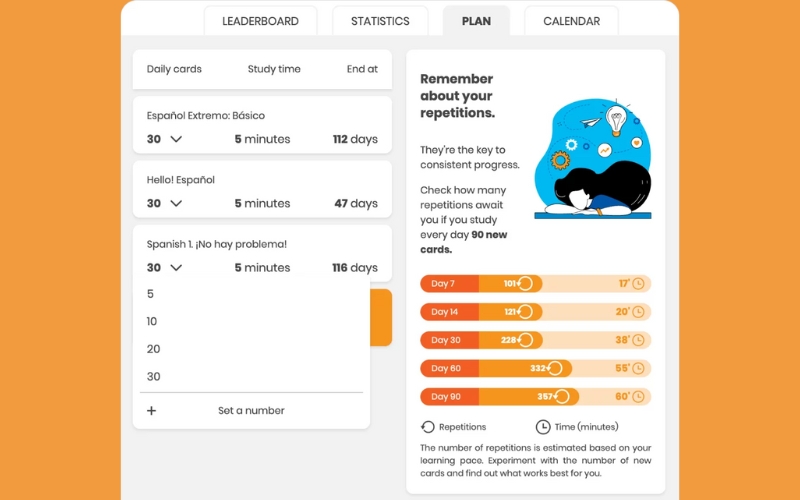Click the clock icon on Day 90 bar
Screen dimensions: 800x500
(x=637, y=396)
